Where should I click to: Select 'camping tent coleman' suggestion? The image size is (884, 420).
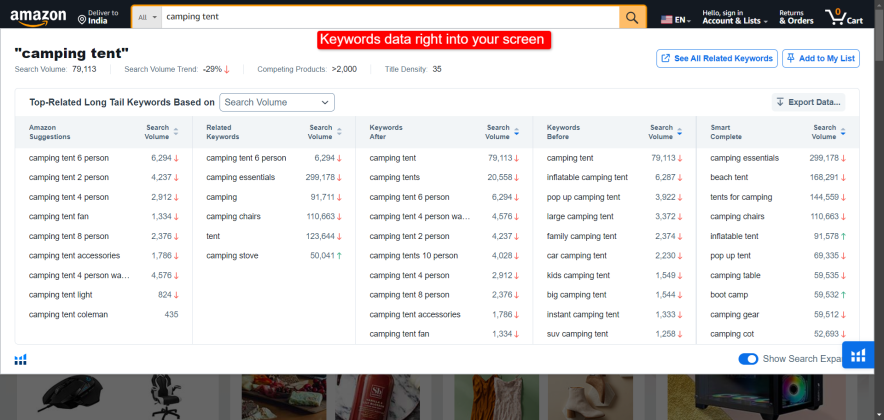point(68,315)
